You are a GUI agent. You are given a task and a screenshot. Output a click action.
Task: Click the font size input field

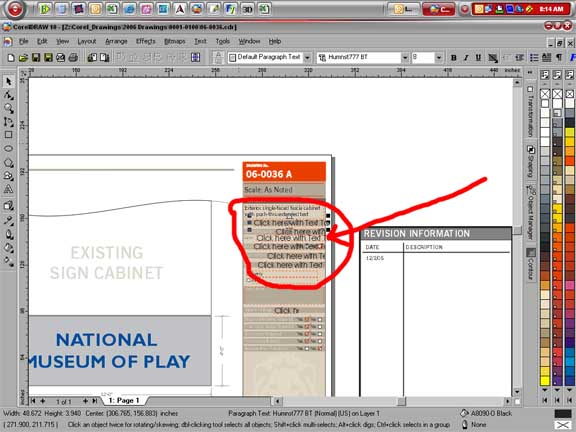423,58
